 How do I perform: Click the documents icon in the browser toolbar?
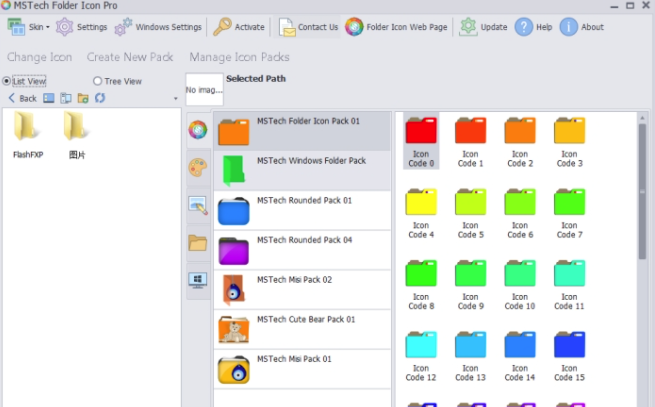[x=66, y=99]
